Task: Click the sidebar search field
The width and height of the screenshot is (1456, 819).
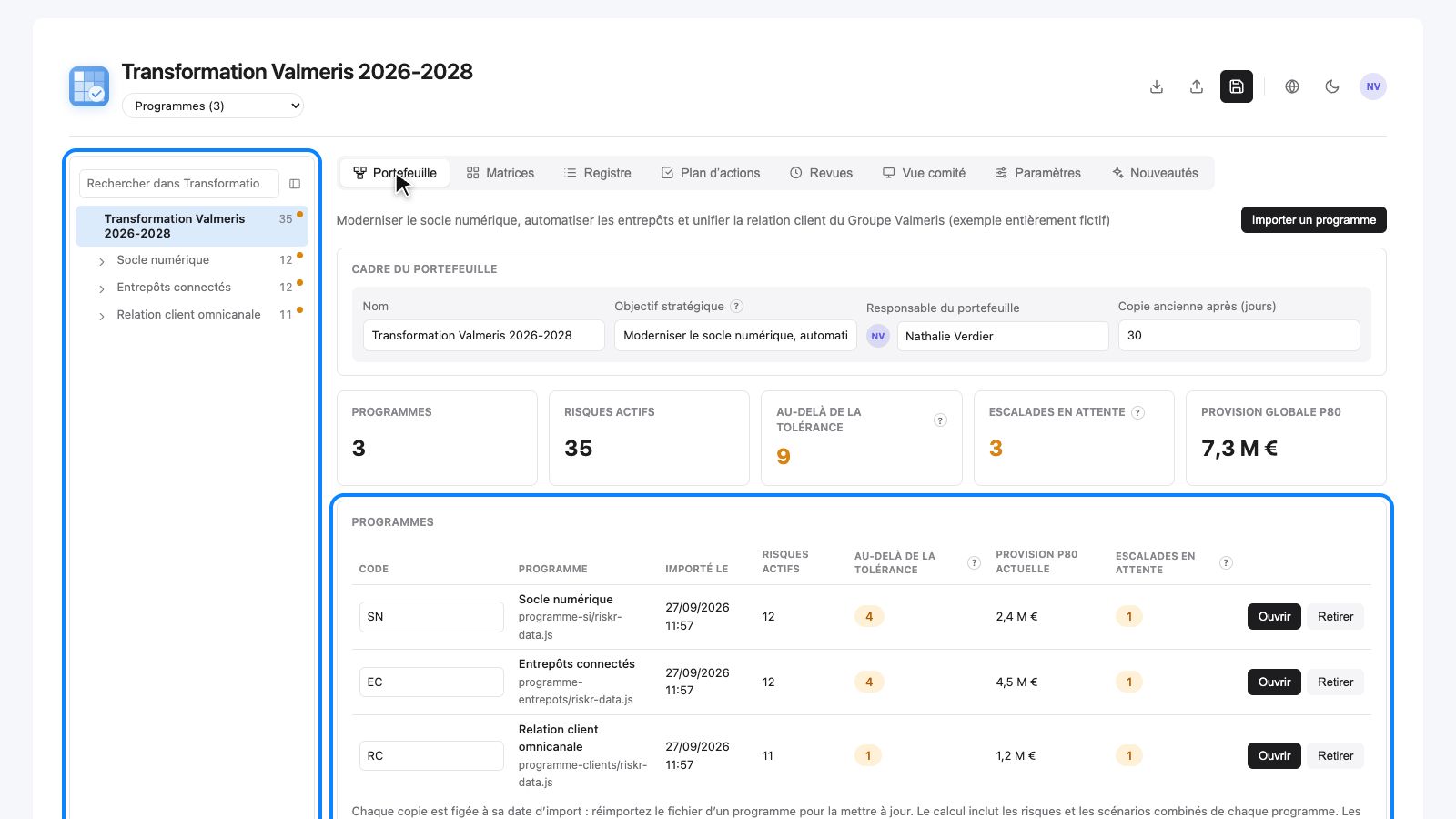Action: pyautogui.click(x=178, y=184)
